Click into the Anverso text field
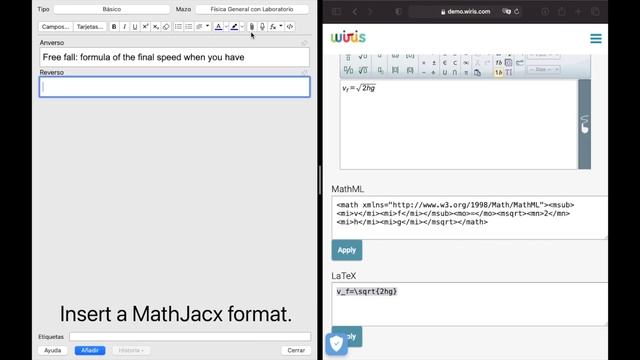The image size is (640, 360). pos(174,57)
